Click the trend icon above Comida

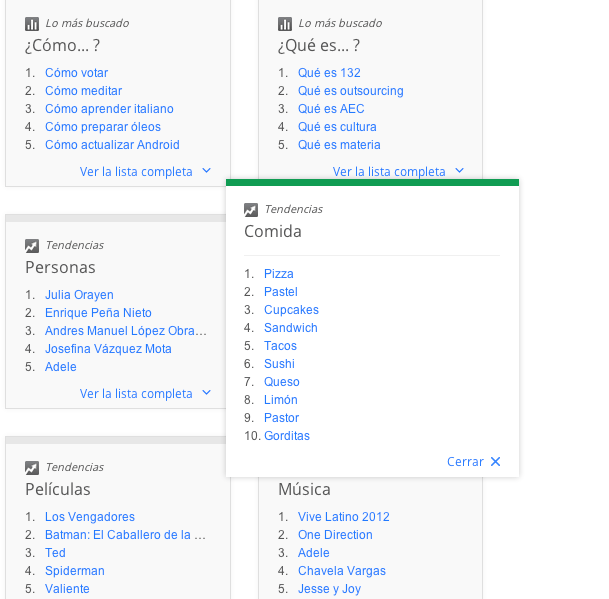coord(251,210)
